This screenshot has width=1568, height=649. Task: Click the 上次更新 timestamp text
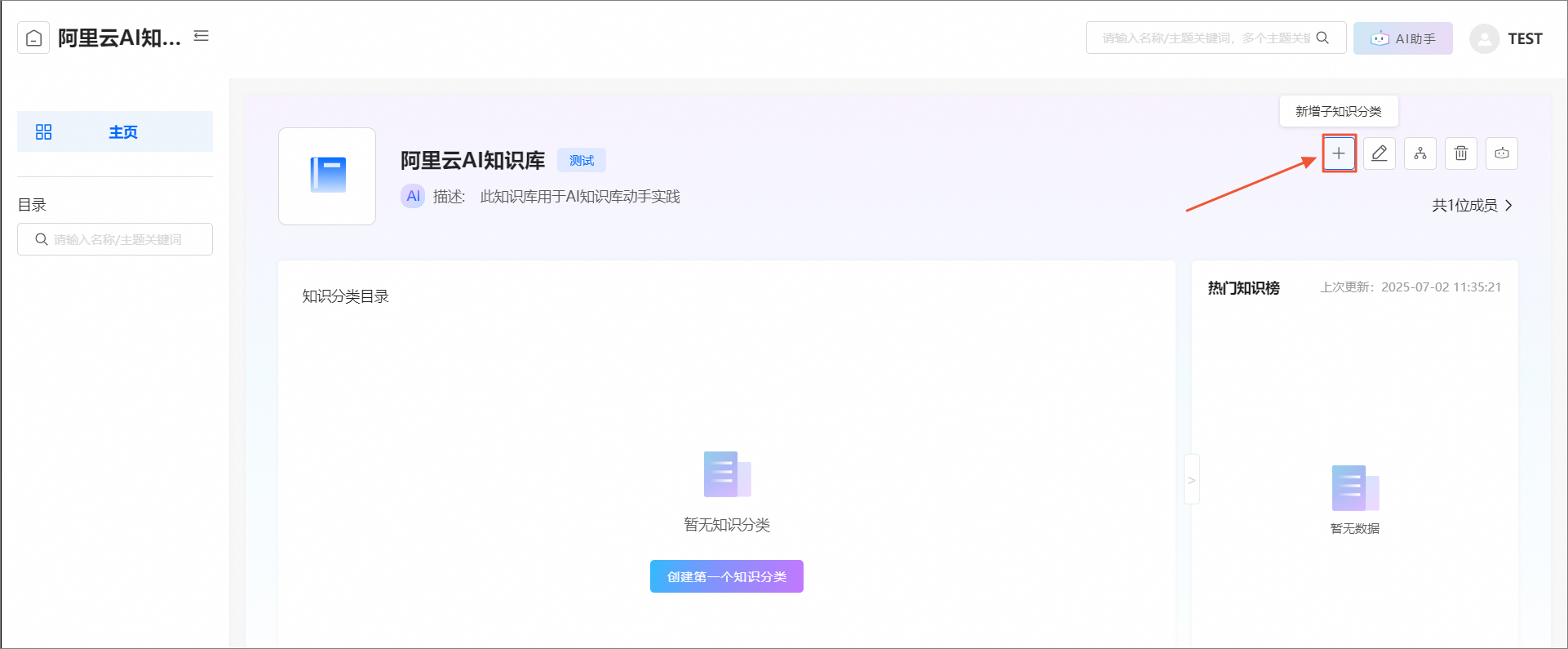click(1411, 287)
